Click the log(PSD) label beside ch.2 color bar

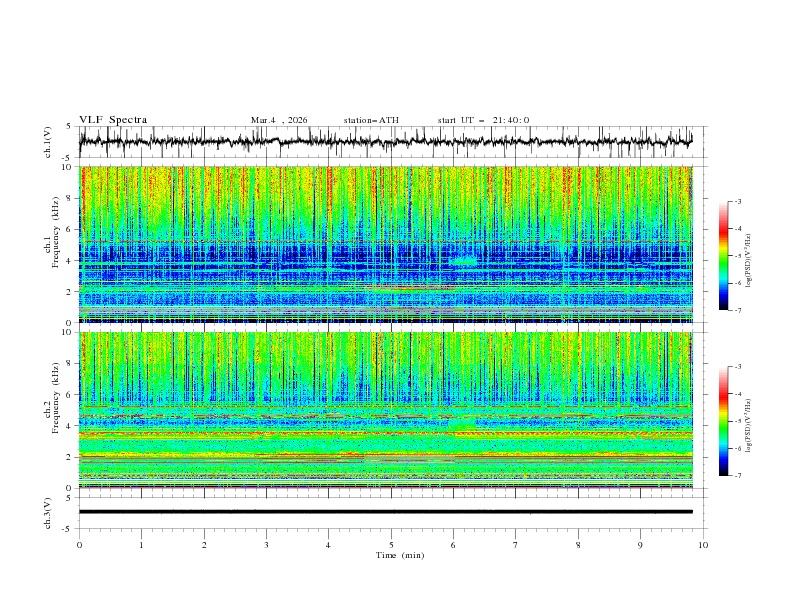748,426
